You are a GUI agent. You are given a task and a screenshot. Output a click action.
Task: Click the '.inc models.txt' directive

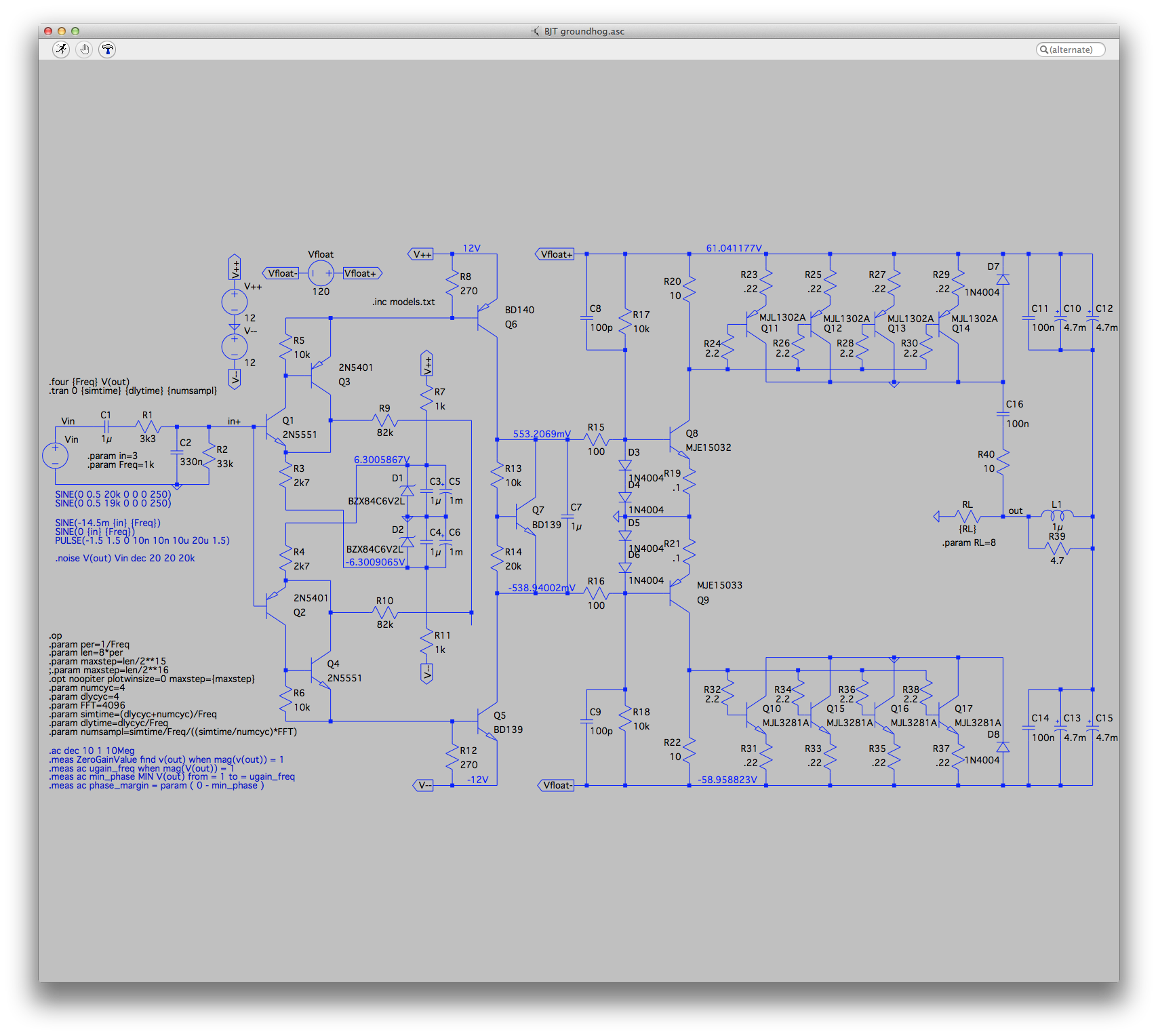coord(403,302)
